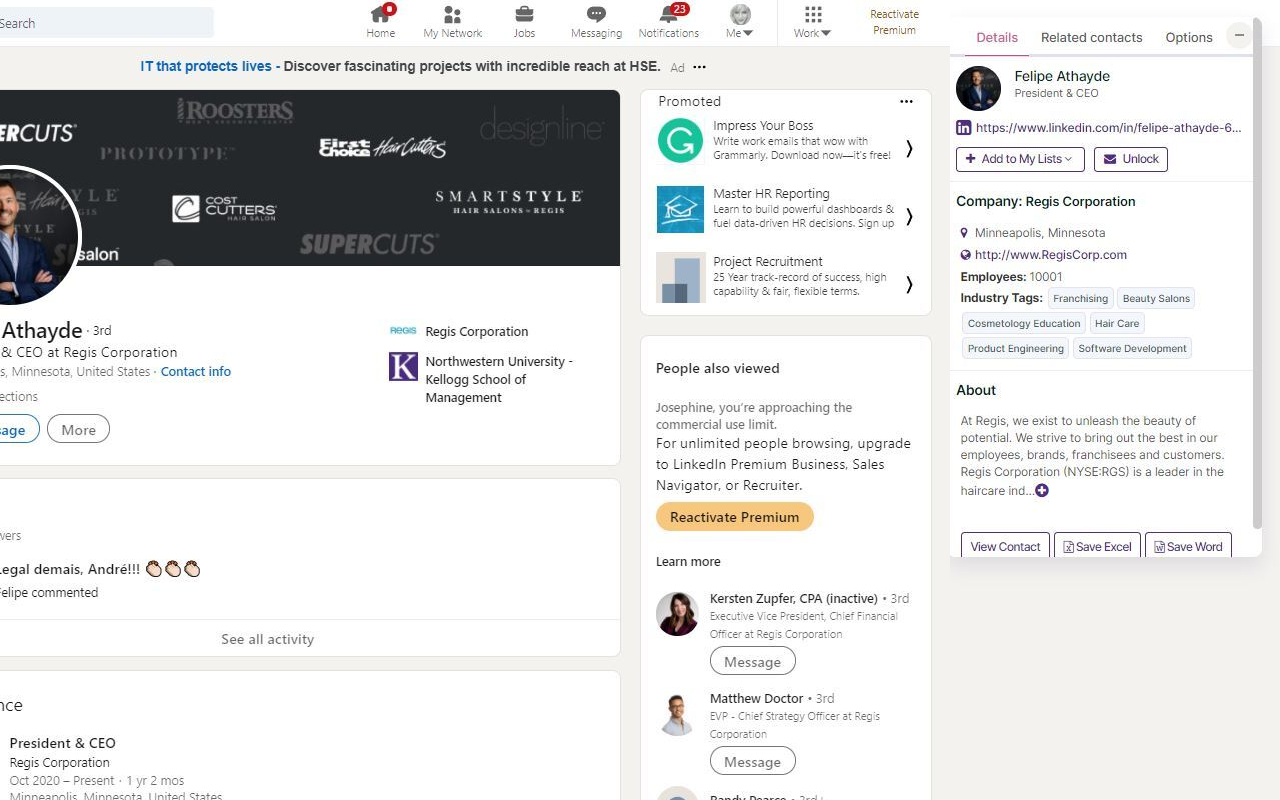Click LinkedIn icon beside profile URL
The width and height of the screenshot is (1280, 800).
[x=964, y=128]
